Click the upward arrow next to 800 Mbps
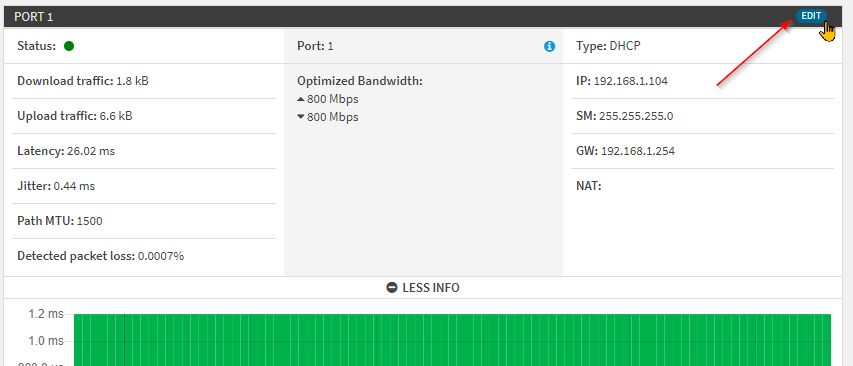 (301, 100)
